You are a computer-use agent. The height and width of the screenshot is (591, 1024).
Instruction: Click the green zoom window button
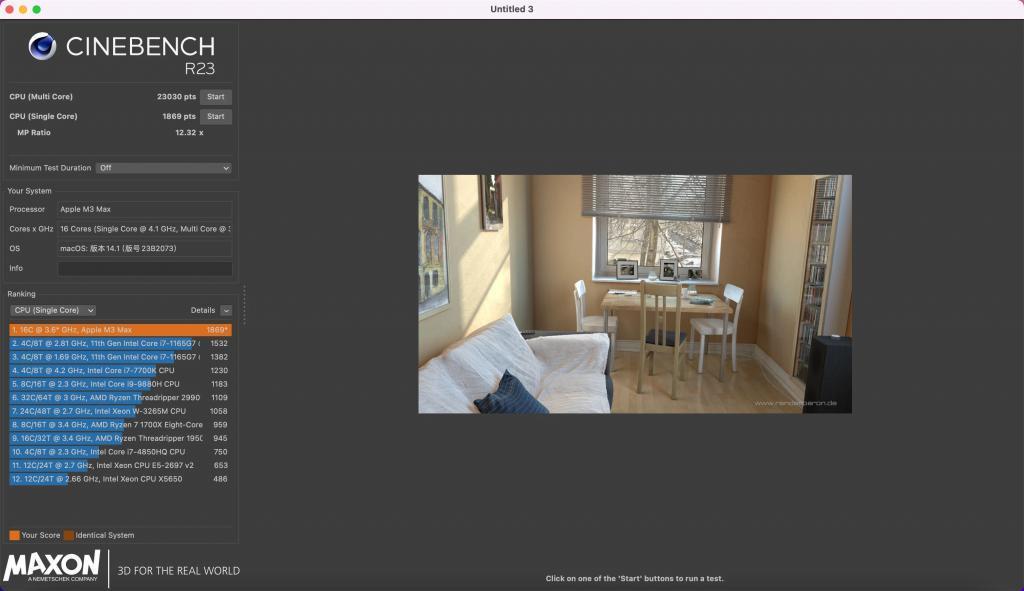pyautogui.click(x=37, y=9)
